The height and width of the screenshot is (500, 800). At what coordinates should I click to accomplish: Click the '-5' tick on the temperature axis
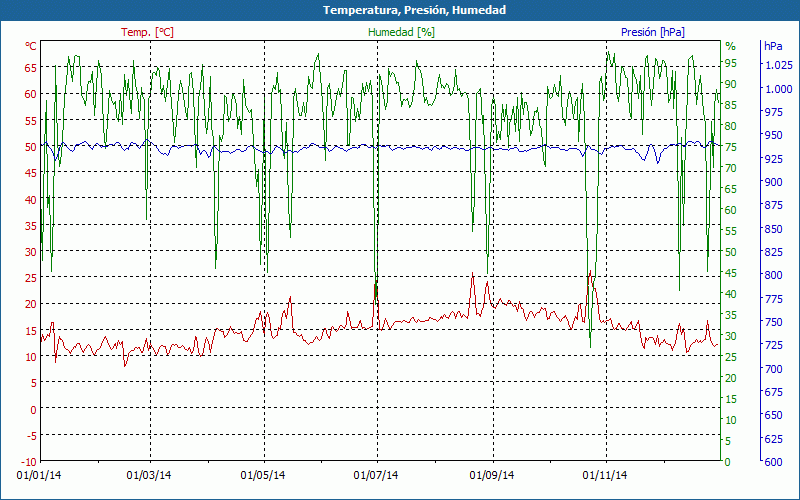pos(32,436)
